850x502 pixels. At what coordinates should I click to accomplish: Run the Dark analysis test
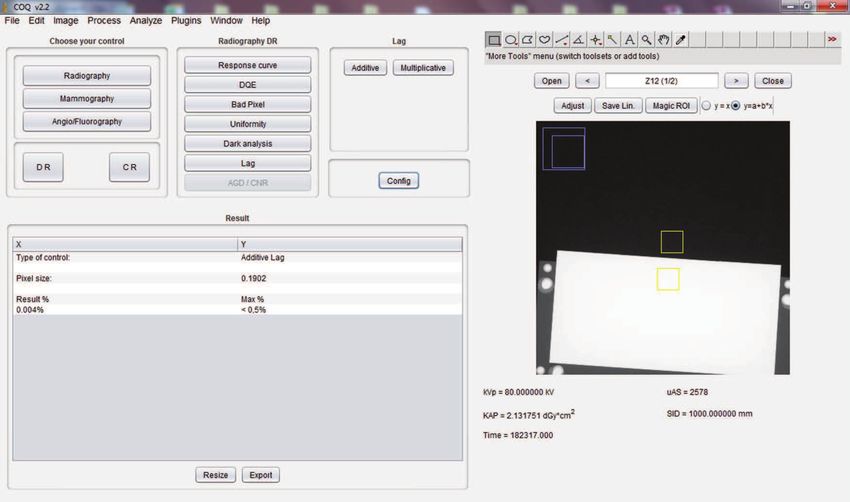coord(248,144)
